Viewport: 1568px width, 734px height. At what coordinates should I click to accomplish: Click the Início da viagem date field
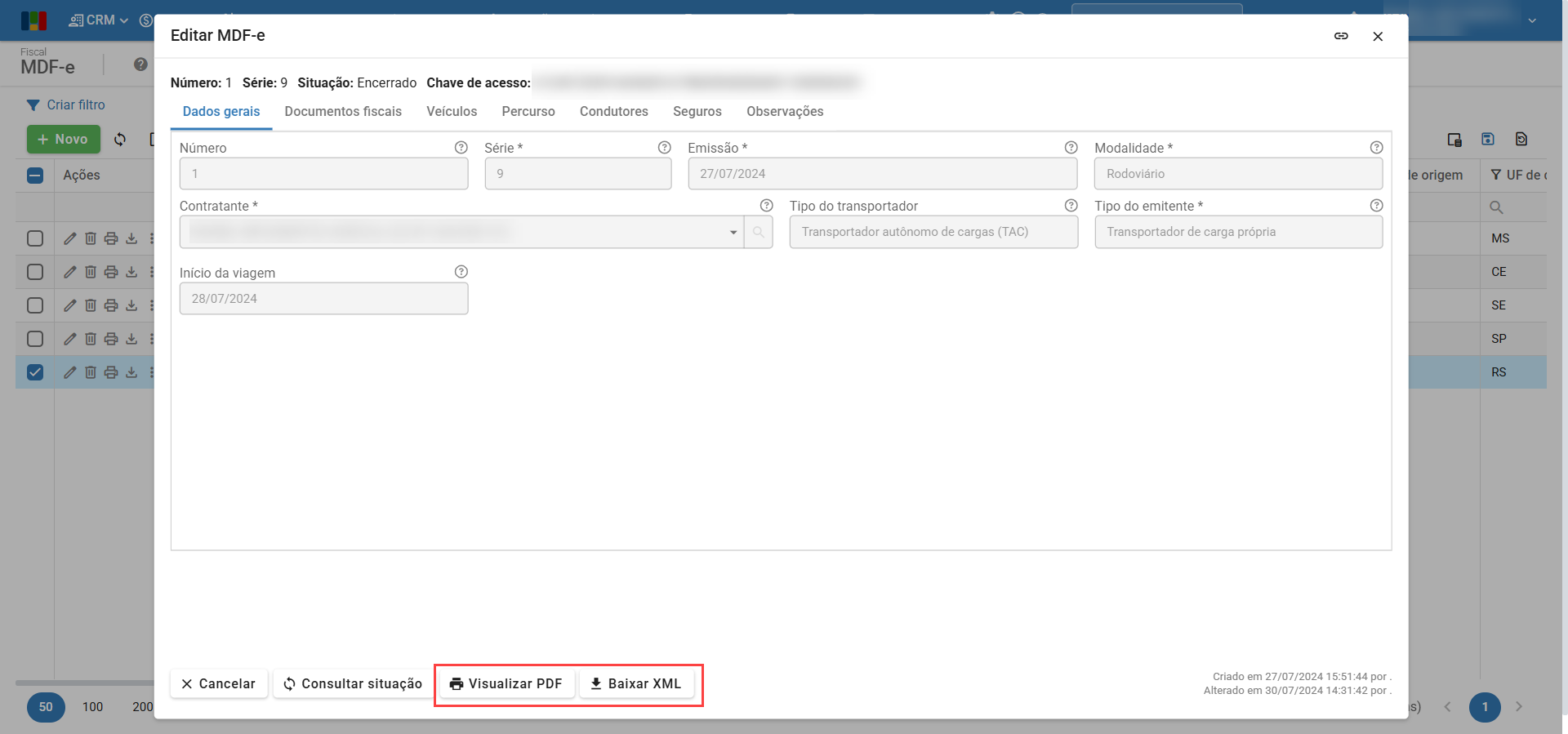click(324, 299)
